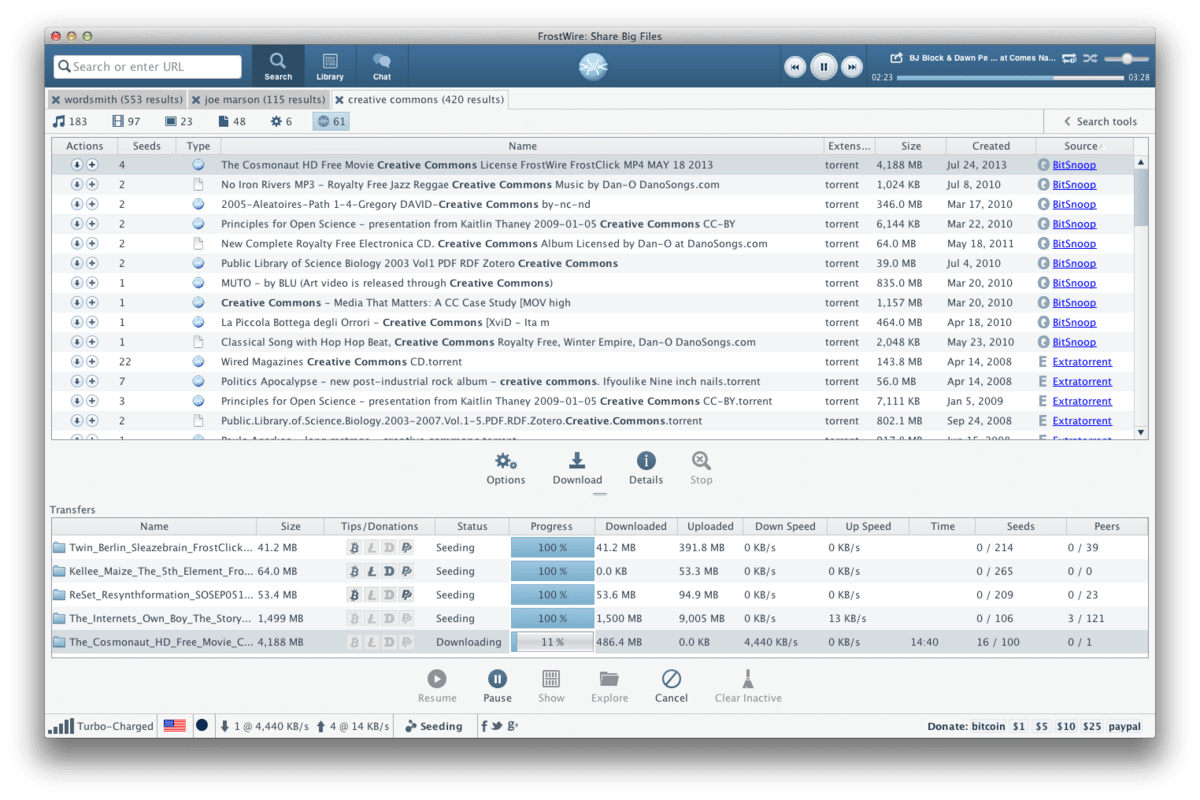Click inside the search URL input field
This screenshot has width=1200, height=800.
[x=146, y=66]
